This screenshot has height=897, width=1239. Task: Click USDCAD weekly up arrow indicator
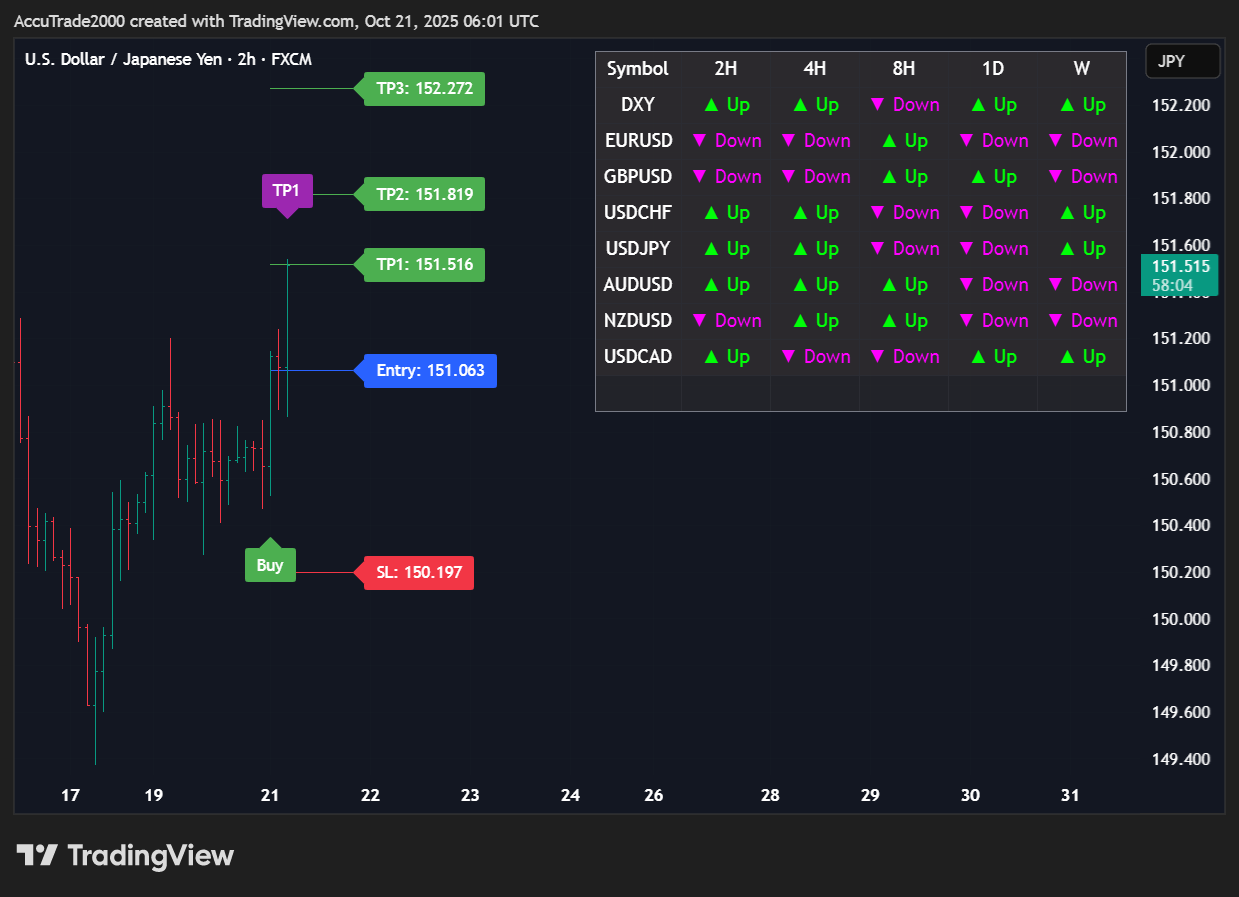pos(1067,357)
